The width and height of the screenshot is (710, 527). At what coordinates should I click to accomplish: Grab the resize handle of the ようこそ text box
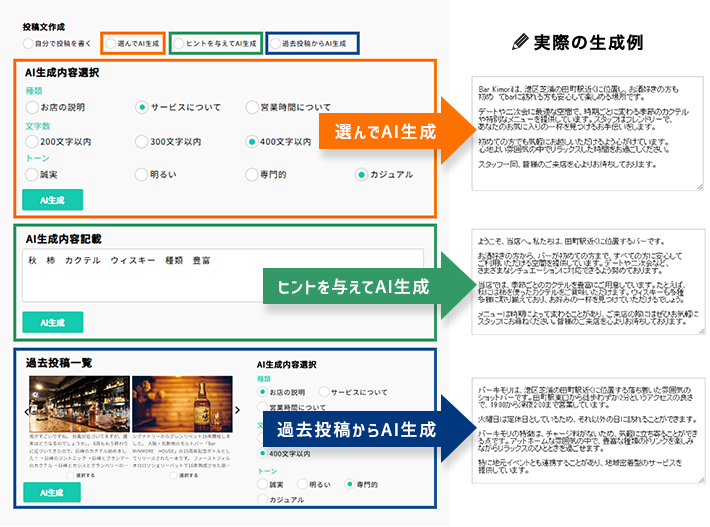701,331
